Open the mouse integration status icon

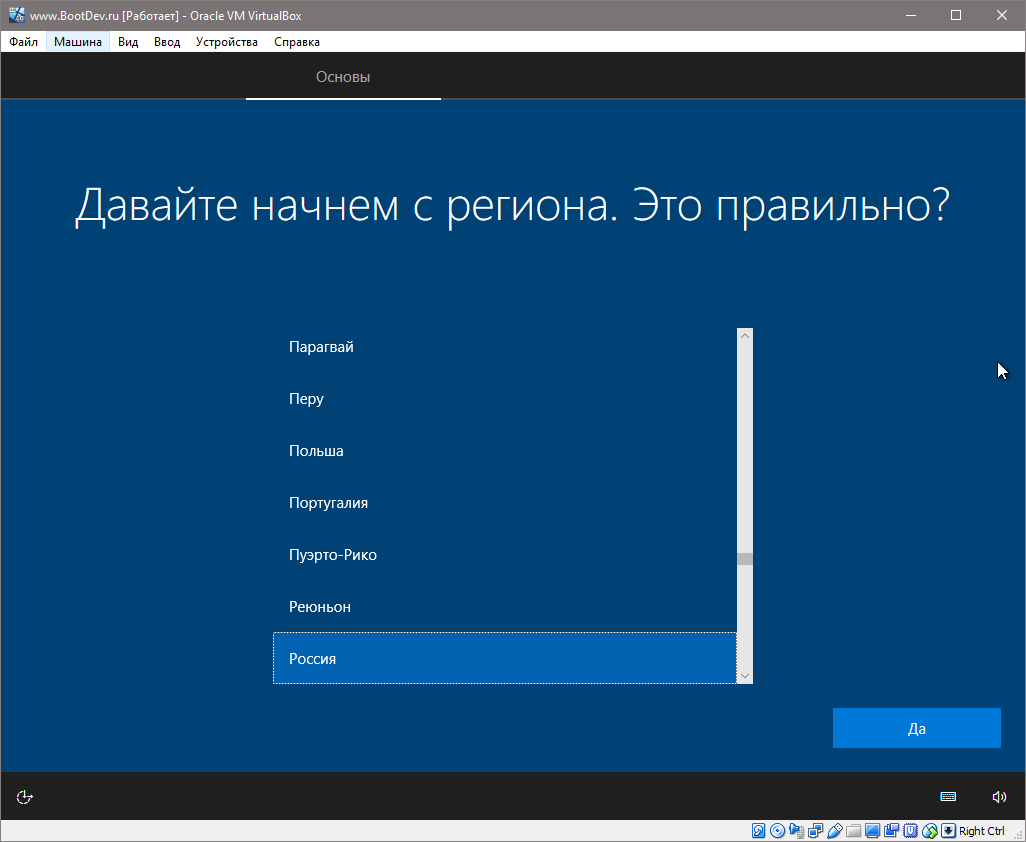coord(930,831)
